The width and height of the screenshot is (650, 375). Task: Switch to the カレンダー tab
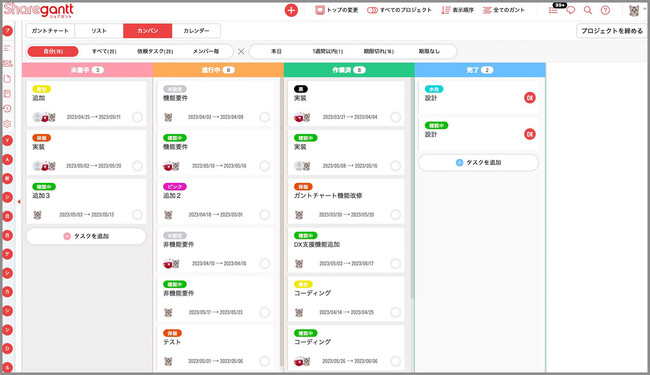(x=196, y=31)
